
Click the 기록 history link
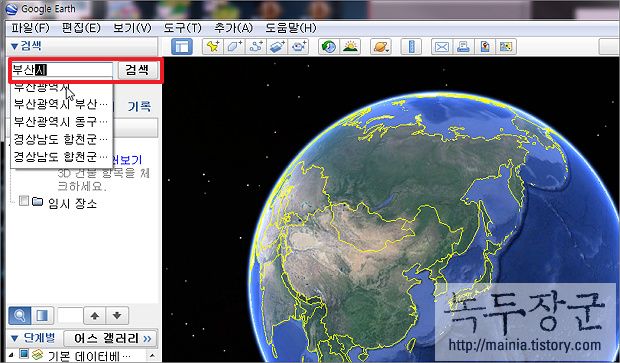[139, 106]
